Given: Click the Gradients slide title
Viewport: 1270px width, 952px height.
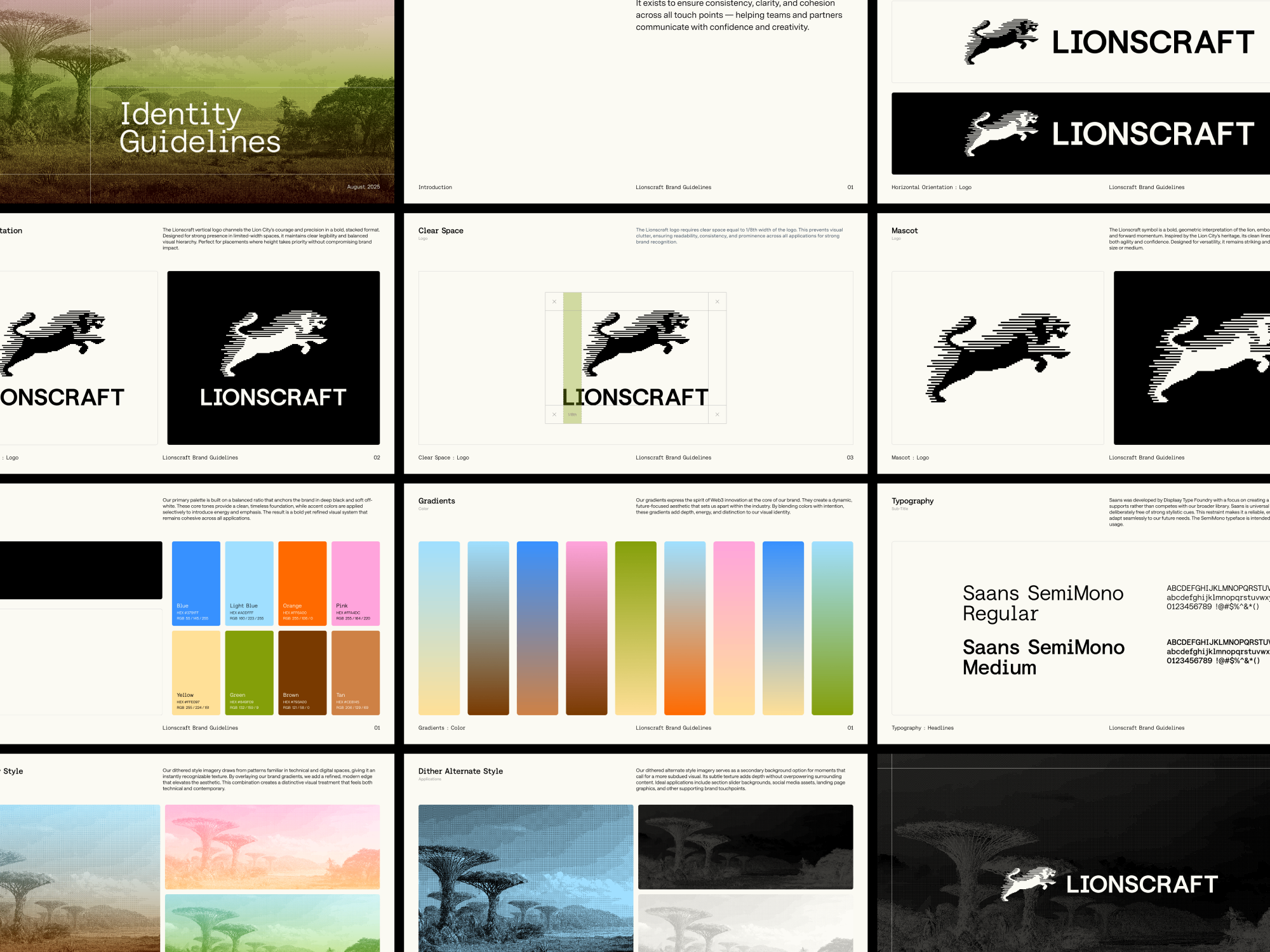Looking at the screenshot, I should [437, 501].
